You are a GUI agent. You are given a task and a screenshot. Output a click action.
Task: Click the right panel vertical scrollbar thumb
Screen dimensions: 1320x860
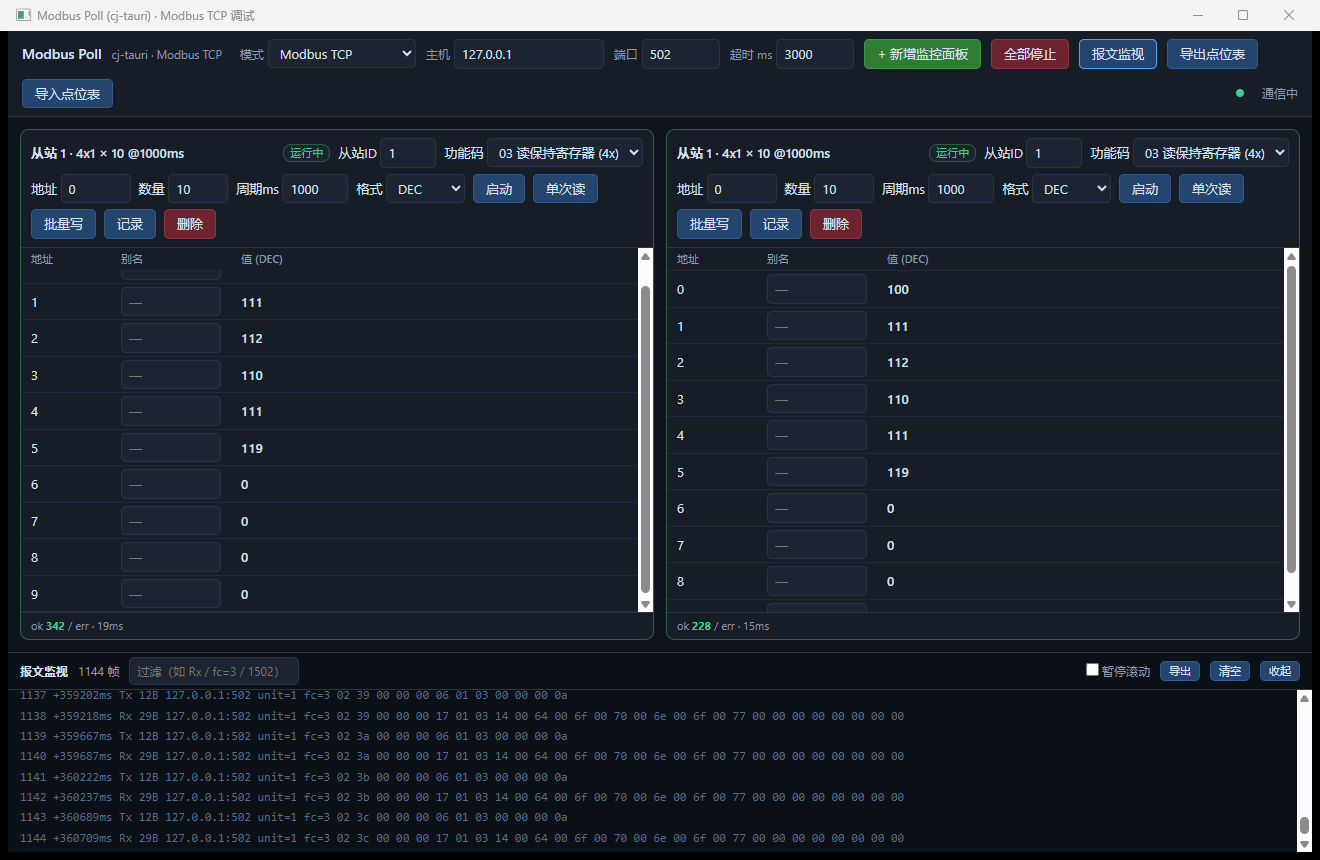[x=1291, y=419]
